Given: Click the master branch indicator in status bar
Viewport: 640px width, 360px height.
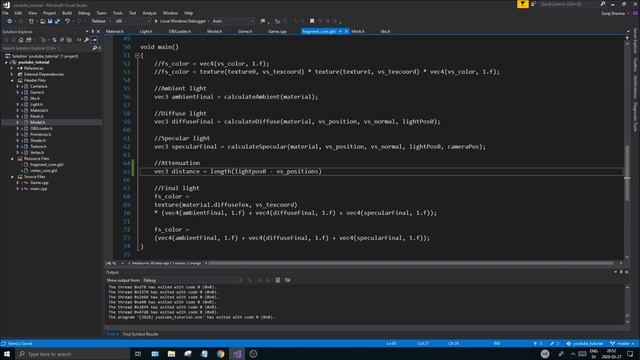Looking at the screenshot, I should (622, 344).
